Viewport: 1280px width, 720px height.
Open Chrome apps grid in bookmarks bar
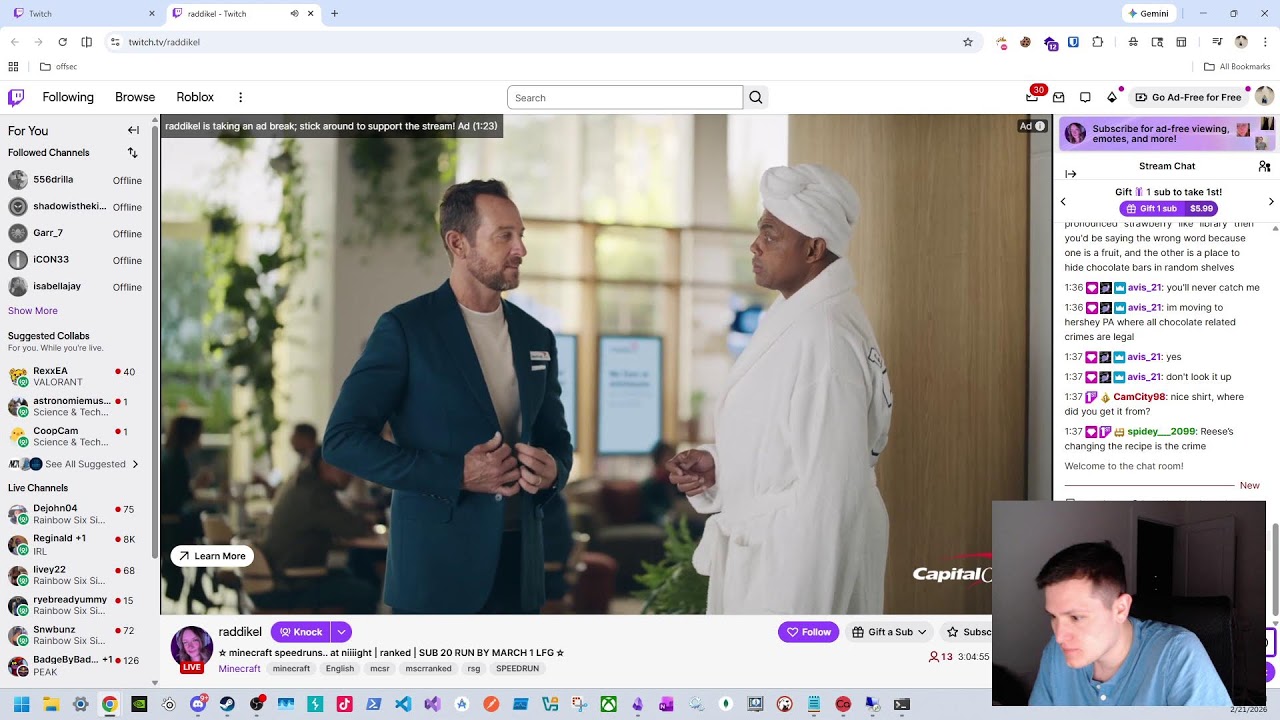coord(13,67)
